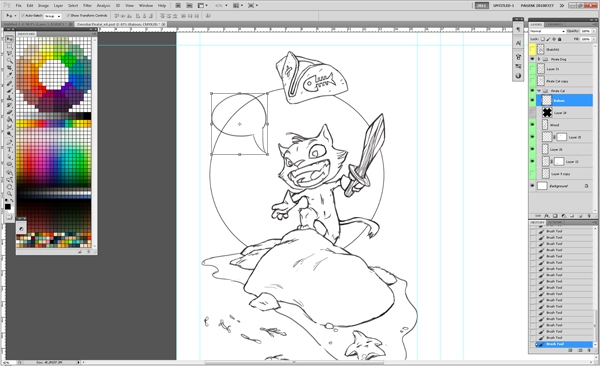Open the Filter menu
Viewport: 600px width, 366px height.
pyautogui.click(x=87, y=6)
